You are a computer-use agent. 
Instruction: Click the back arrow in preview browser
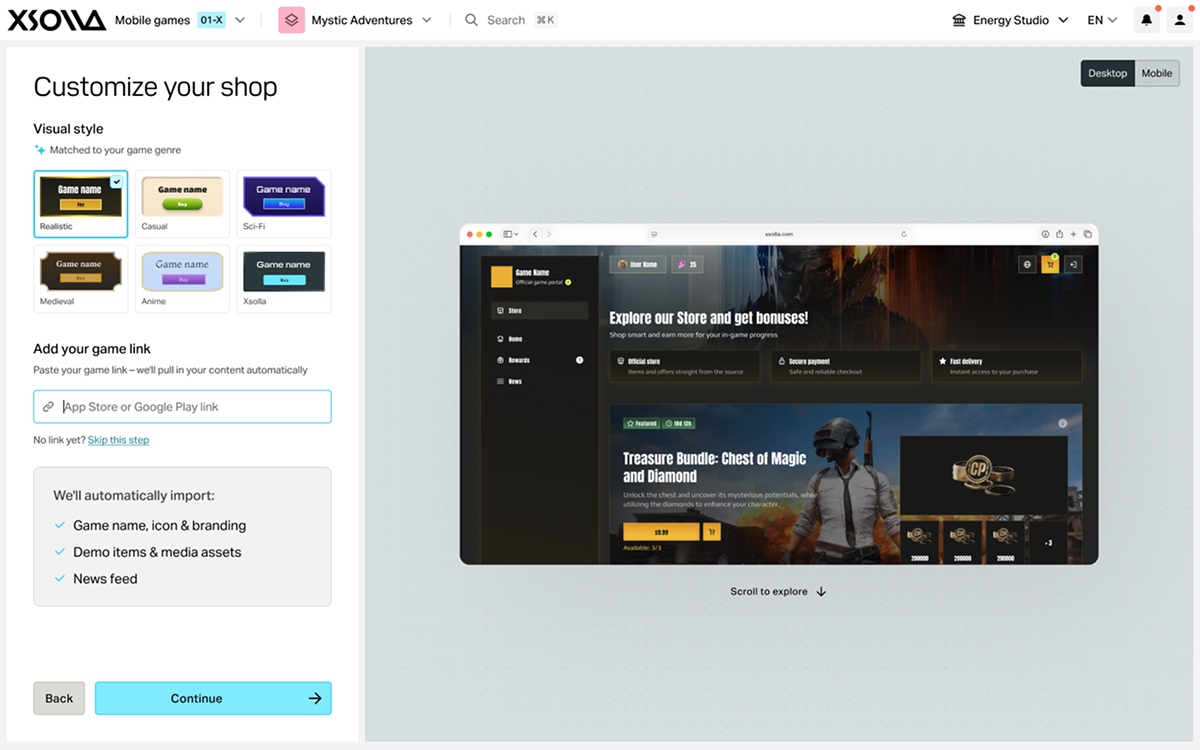tap(535, 234)
